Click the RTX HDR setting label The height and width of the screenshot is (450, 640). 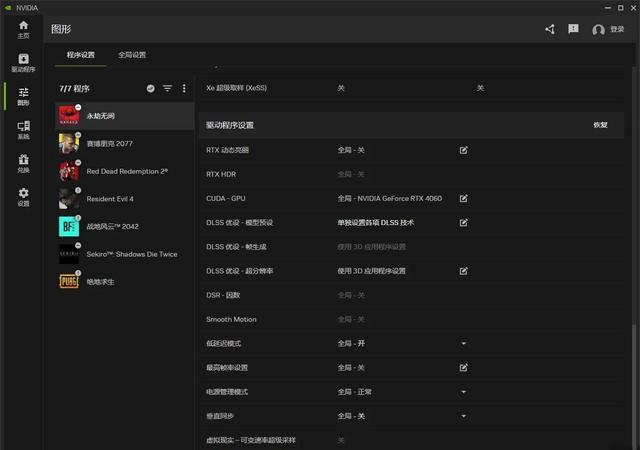click(x=221, y=174)
